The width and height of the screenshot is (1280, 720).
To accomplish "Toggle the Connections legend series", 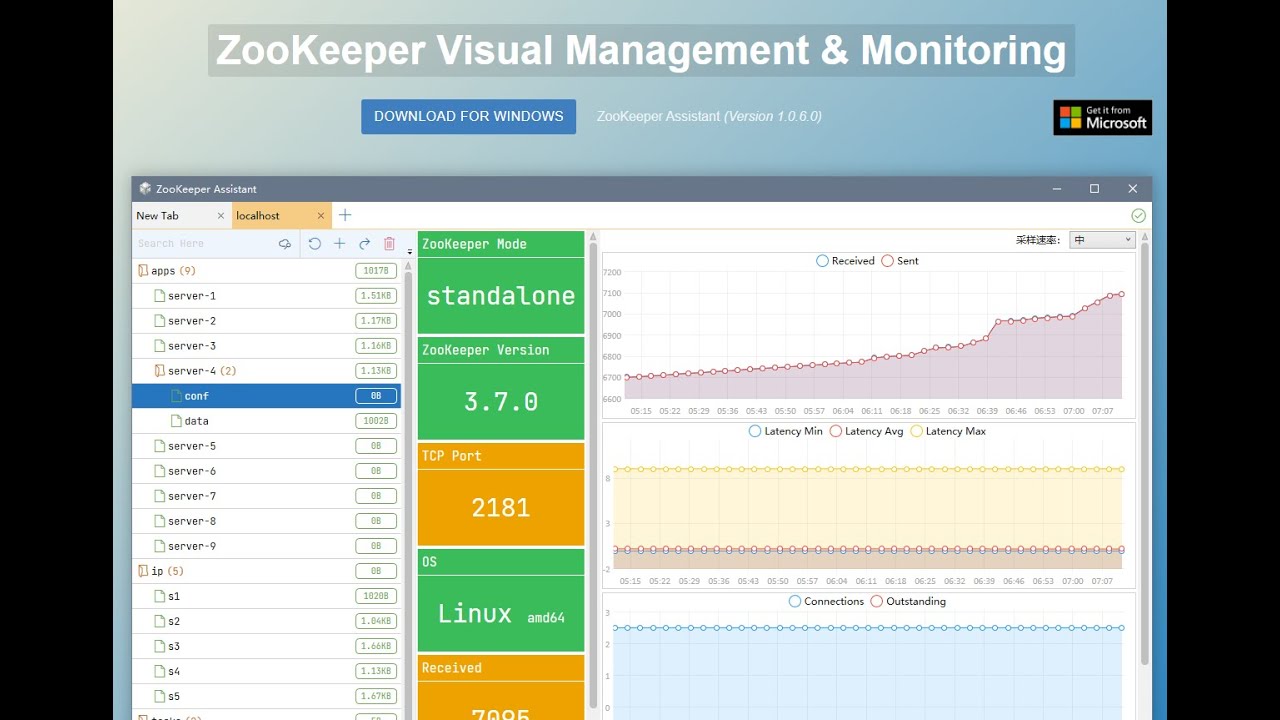I will click(x=826, y=601).
